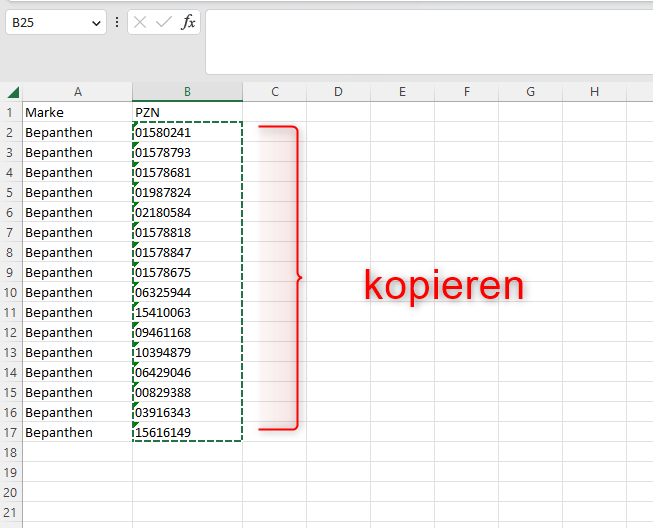Select row 18 header
Image resolution: width=653 pixels, height=528 pixels.
[x=10, y=453]
